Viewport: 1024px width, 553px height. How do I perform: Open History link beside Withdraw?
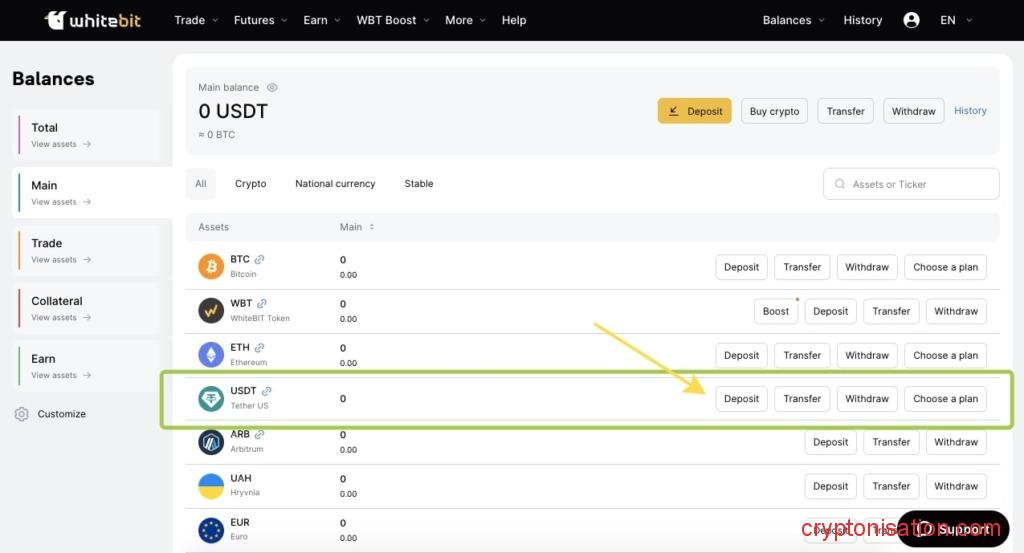[970, 111]
